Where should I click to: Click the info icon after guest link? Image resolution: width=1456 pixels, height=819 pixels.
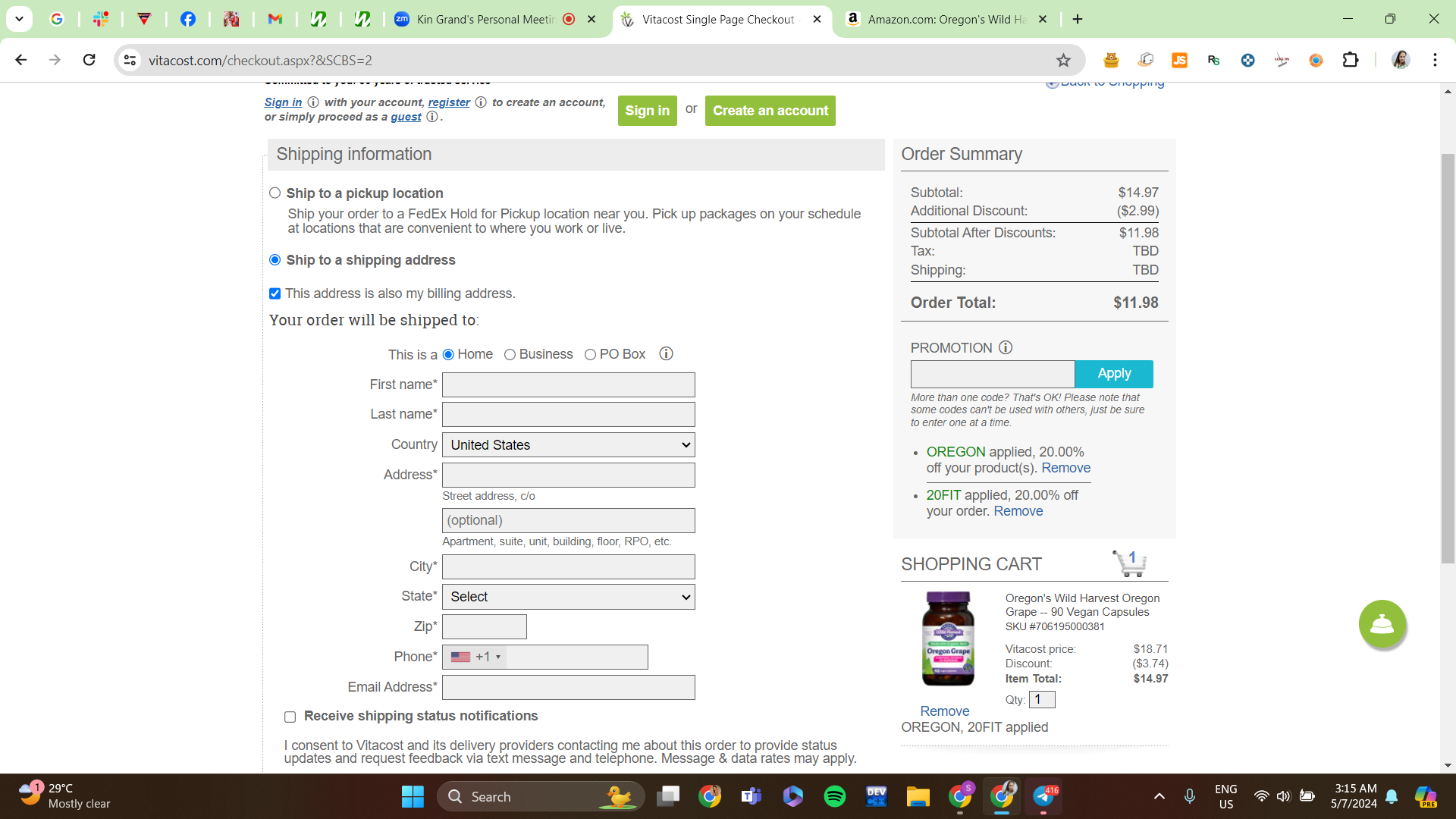[432, 117]
